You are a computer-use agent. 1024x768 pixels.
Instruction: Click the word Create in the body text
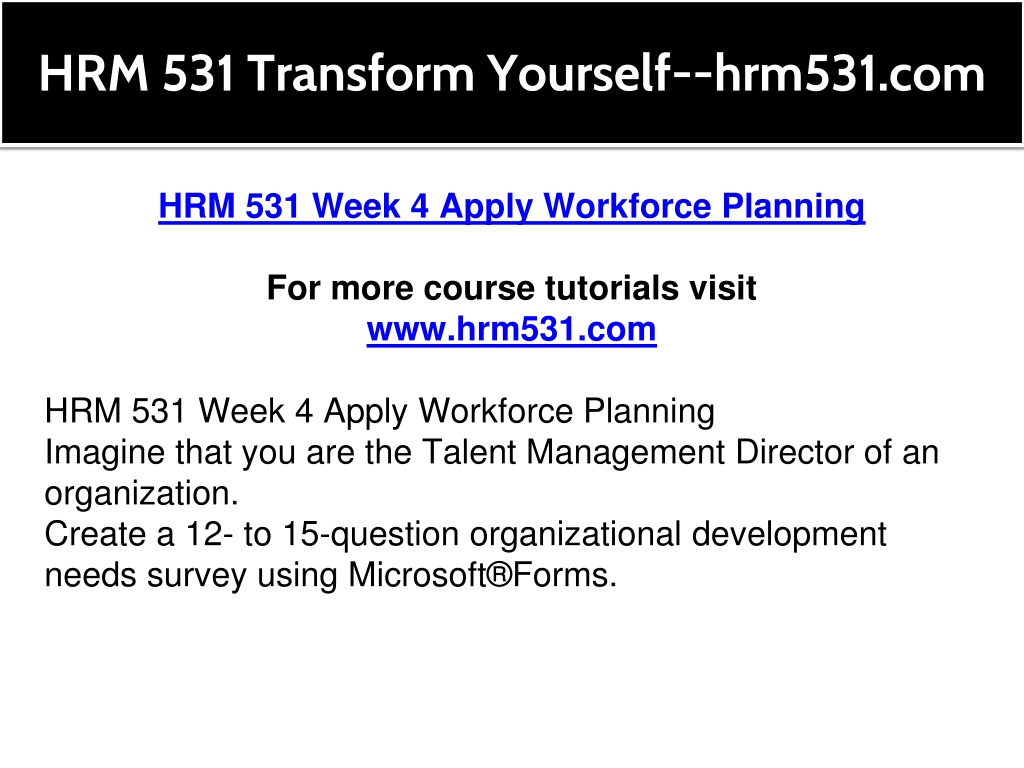pyautogui.click(x=95, y=534)
